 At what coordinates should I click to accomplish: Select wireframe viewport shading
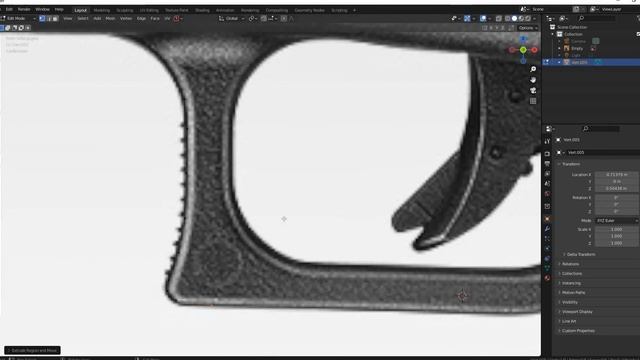[x=508, y=18]
